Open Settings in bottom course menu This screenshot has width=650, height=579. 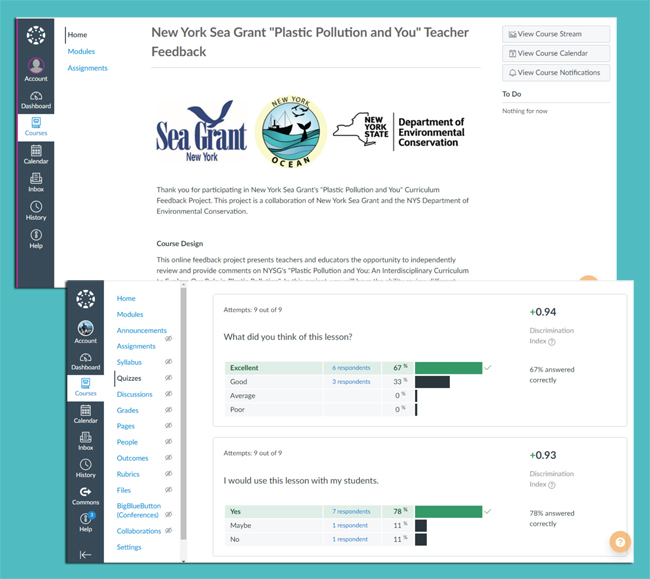click(x=129, y=547)
